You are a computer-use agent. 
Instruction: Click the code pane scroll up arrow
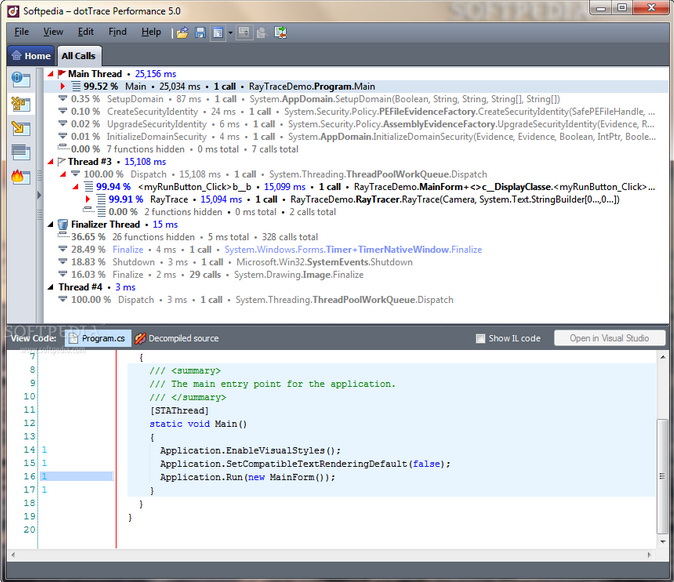pyautogui.click(x=662, y=358)
